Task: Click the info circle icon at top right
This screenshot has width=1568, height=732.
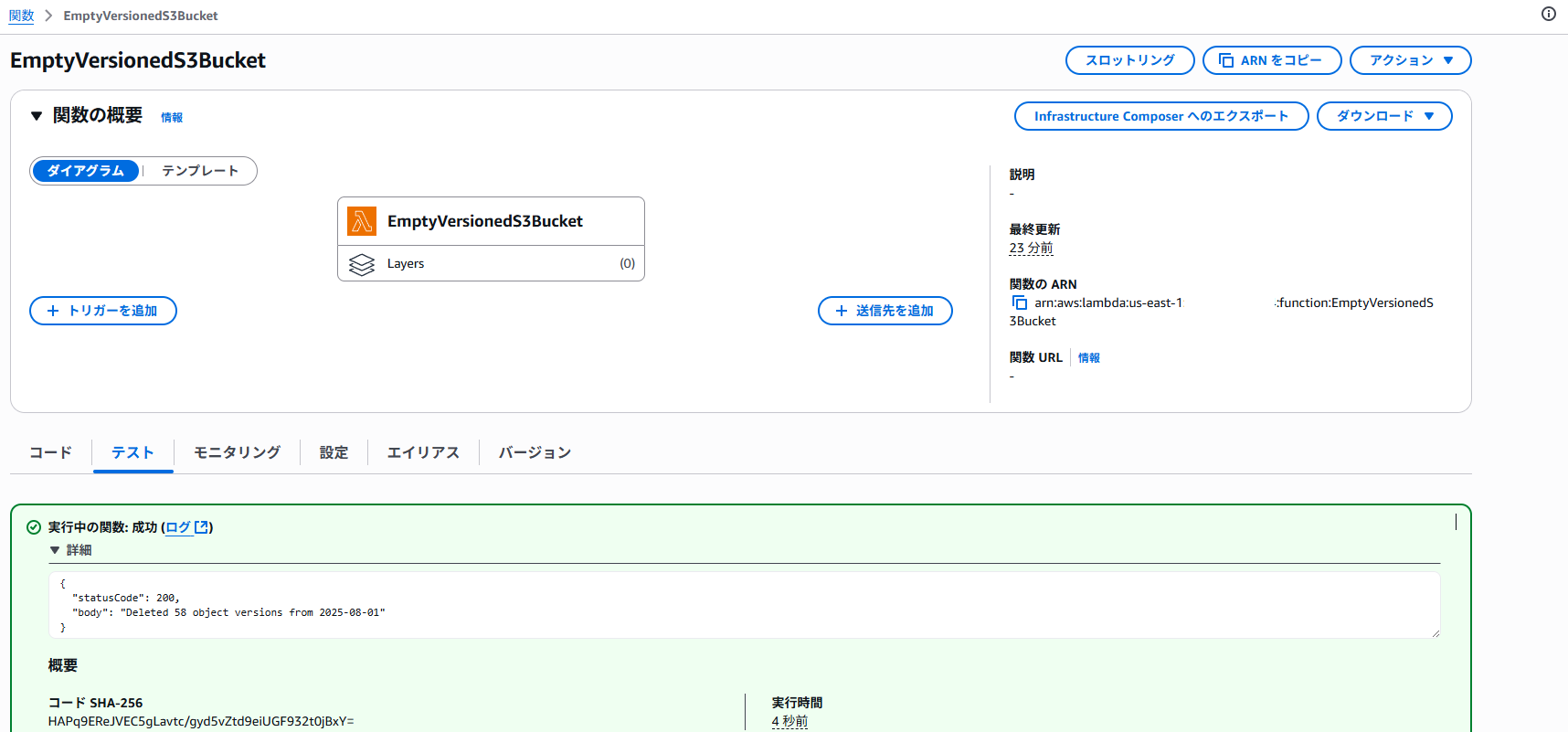Action: [1548, 14]
